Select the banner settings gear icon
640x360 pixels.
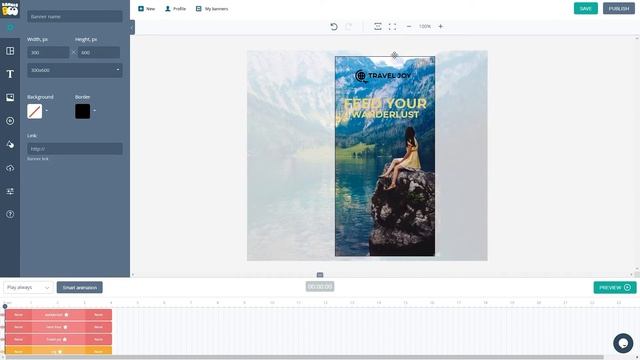click(x=10, y=28)
